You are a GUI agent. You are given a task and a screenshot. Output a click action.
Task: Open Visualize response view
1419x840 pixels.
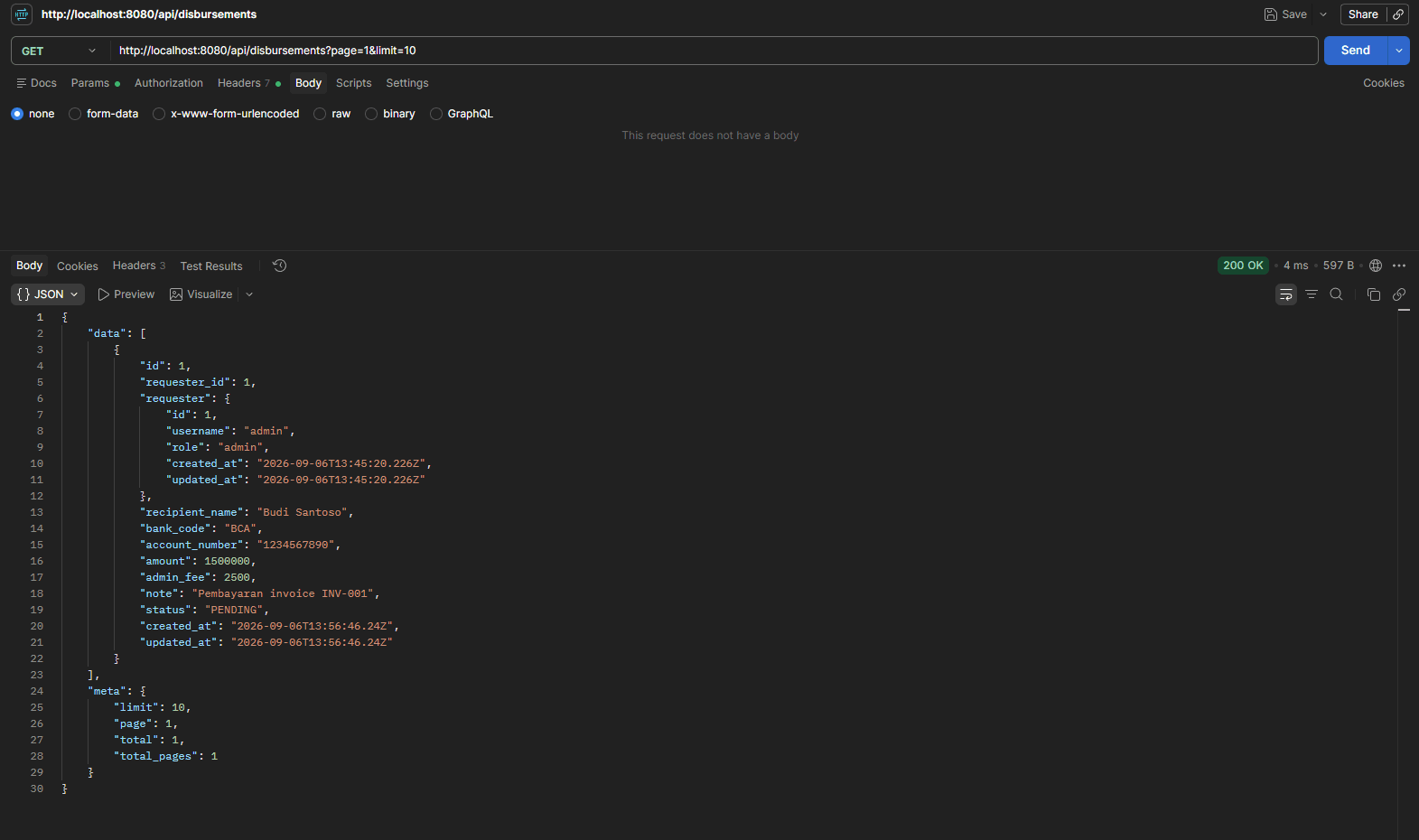coord(201,294)
